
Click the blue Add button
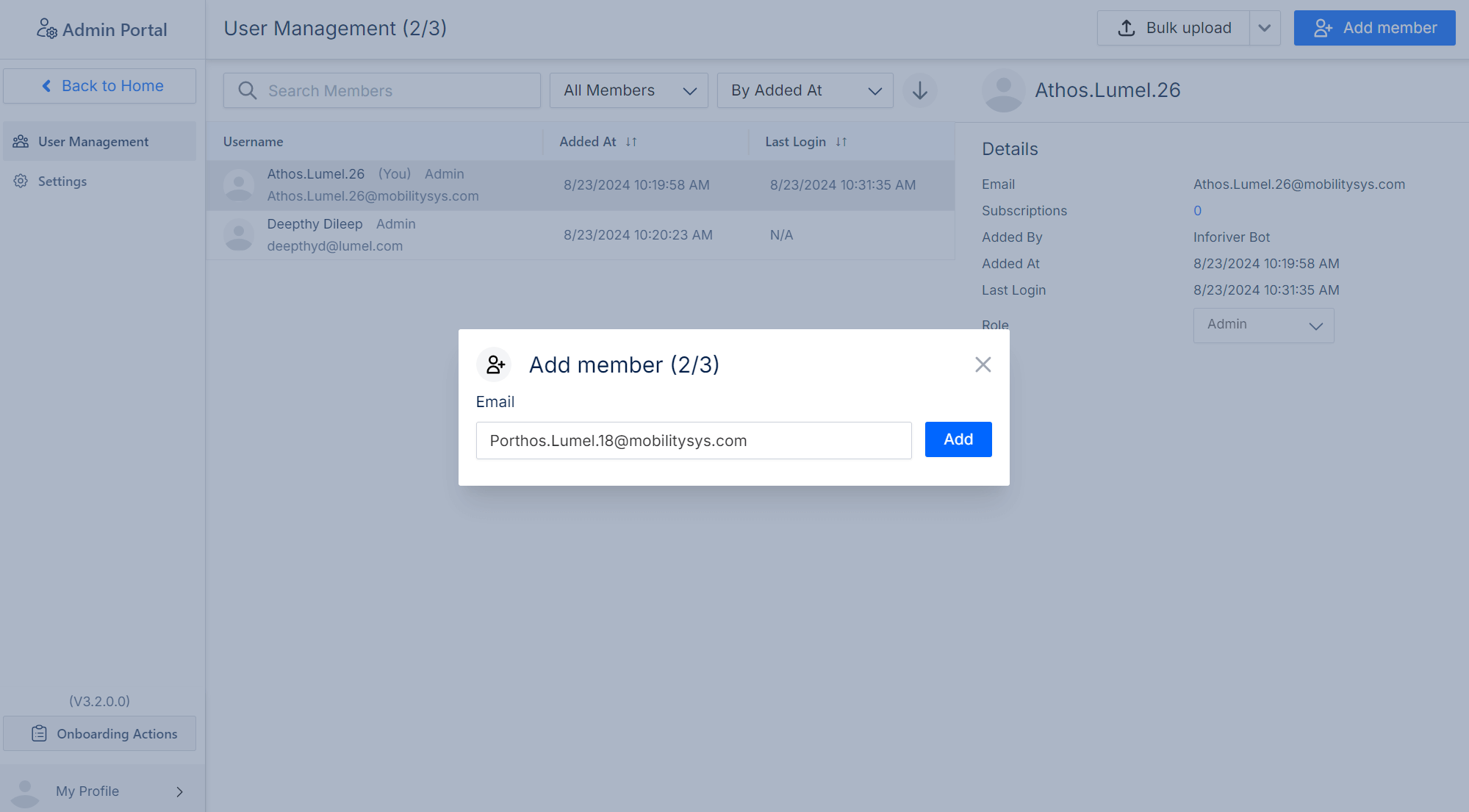(x=958, y=439)
